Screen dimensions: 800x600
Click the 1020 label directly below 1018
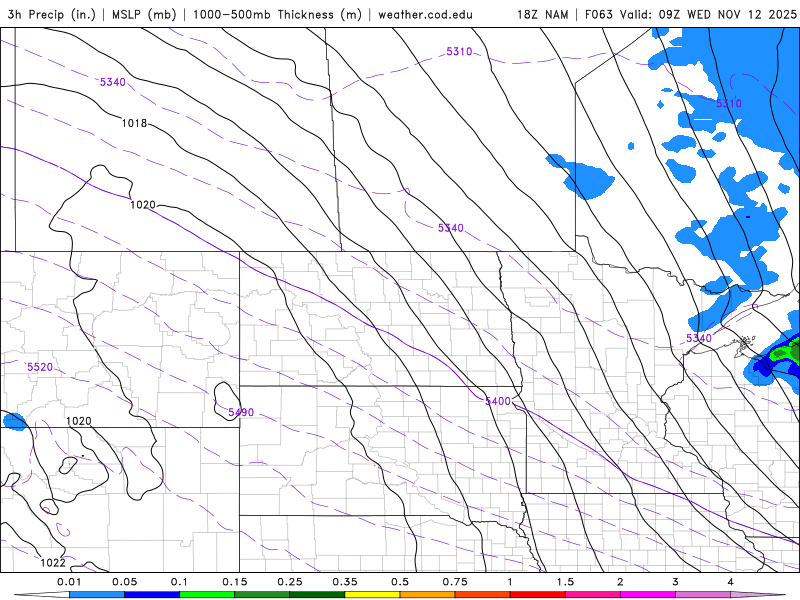click(143, 205)
